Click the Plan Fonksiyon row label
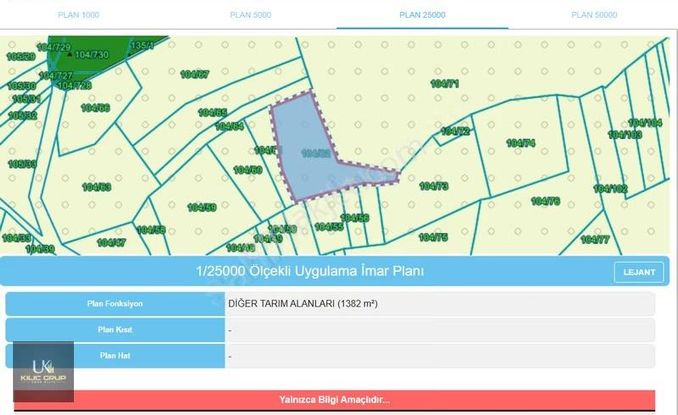The width and height of the screenshot is (678, 415). coord(115,304)
